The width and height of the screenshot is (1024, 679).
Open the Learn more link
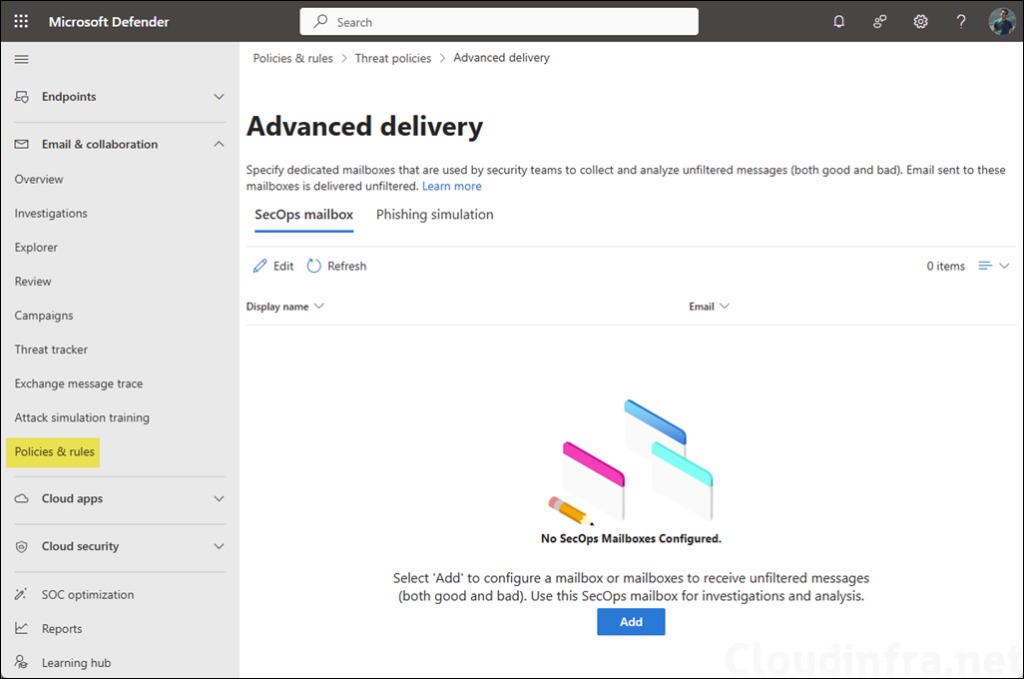click(x=451, y=186)
